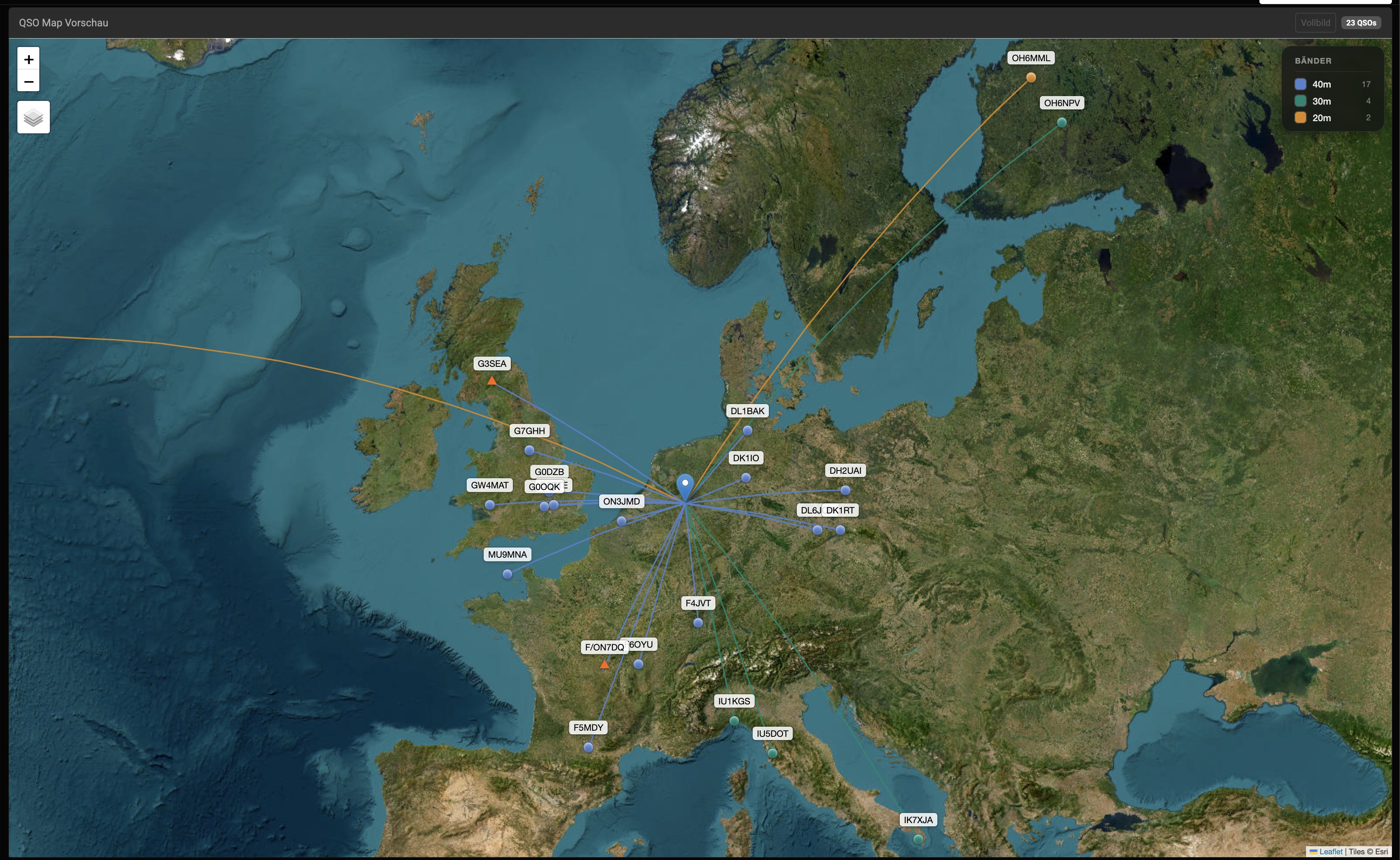Open the map layers control

pos(34,117)
